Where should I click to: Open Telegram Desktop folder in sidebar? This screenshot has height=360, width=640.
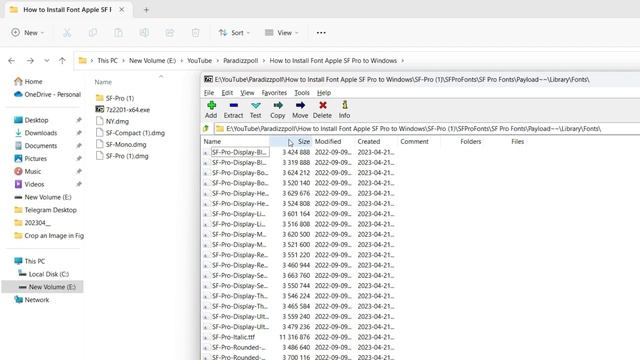[x=46, y=210]
